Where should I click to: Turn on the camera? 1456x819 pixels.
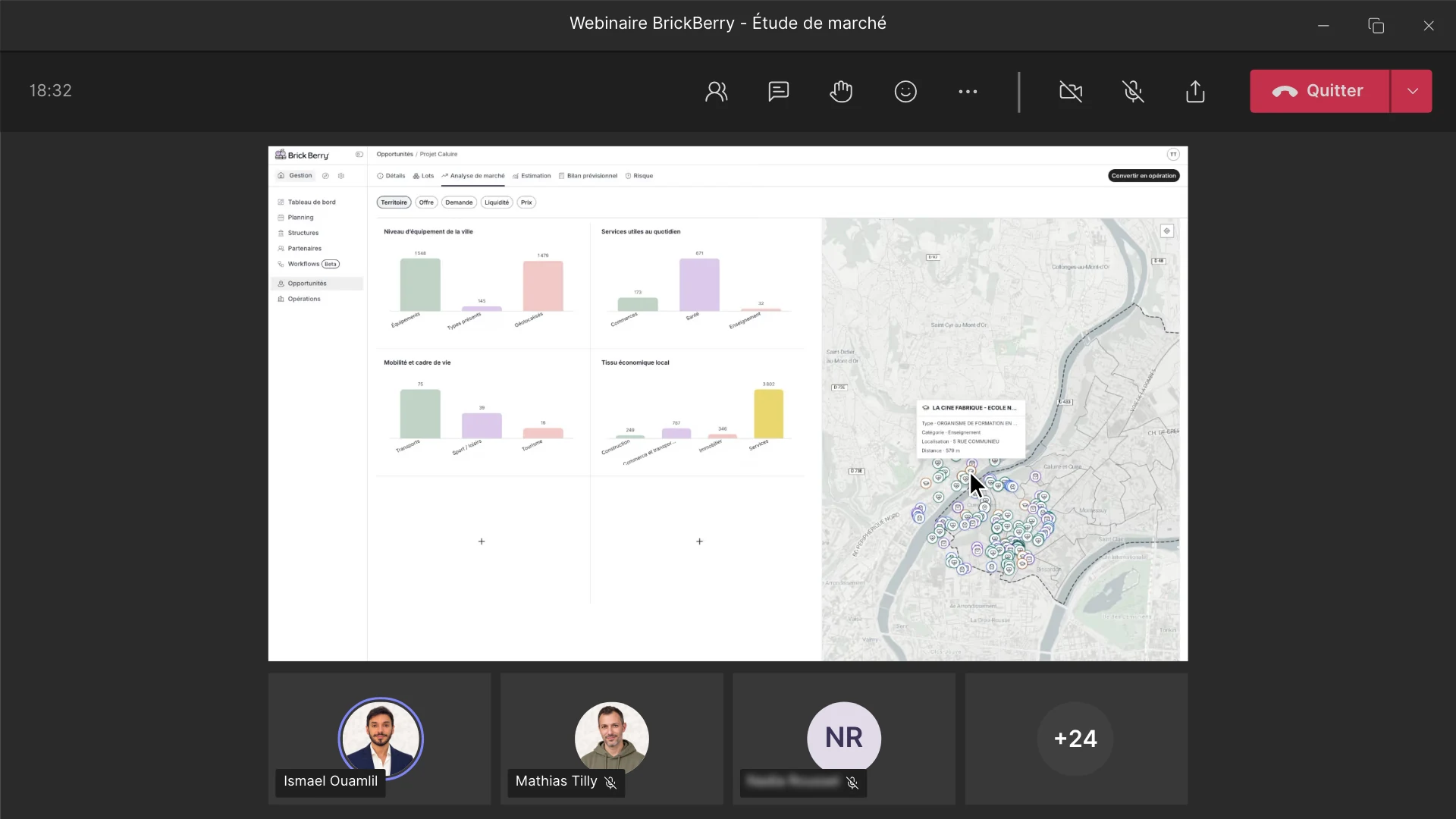click(x=1071, y=91)
